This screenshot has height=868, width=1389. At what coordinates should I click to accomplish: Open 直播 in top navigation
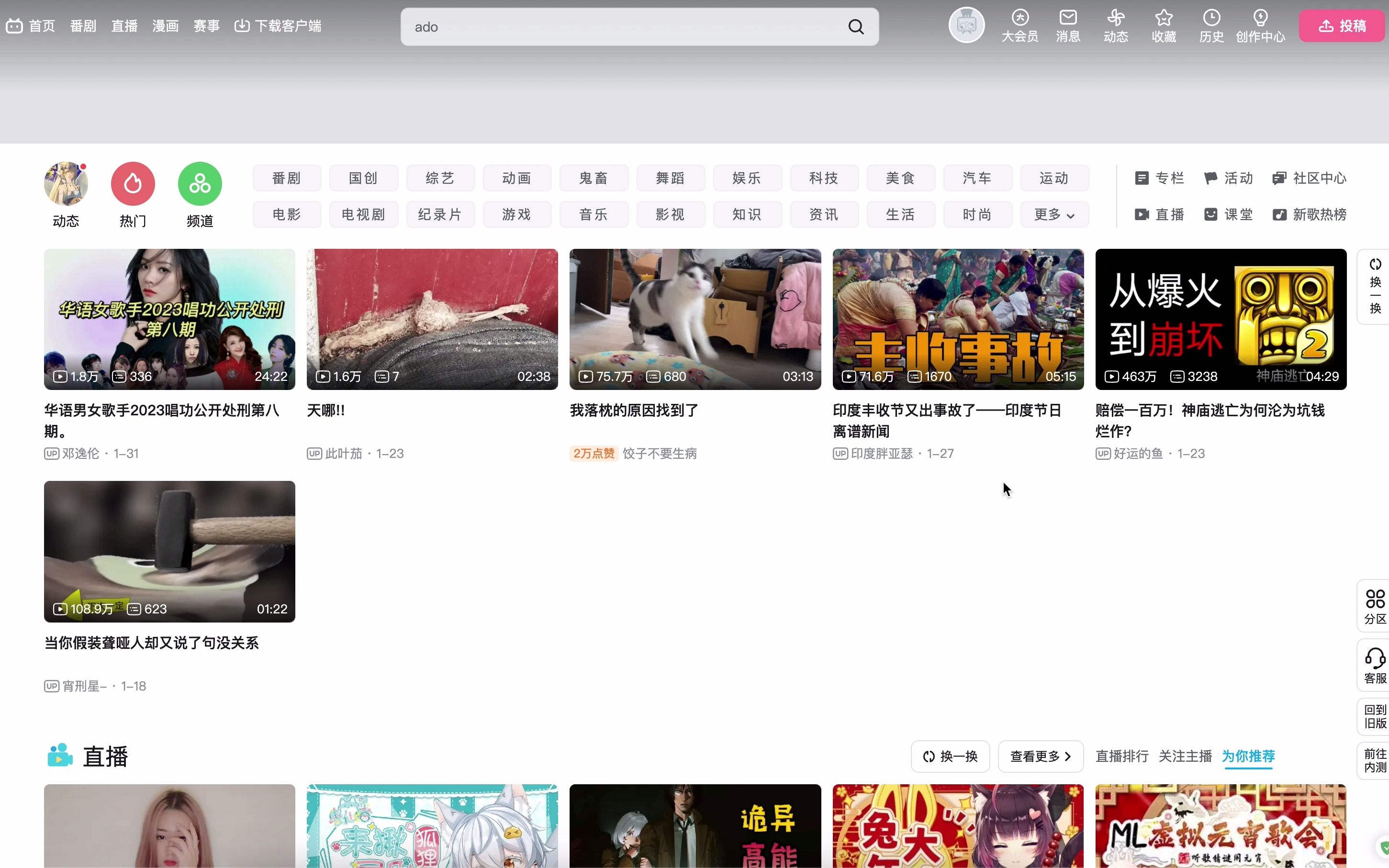pos(124,26)
